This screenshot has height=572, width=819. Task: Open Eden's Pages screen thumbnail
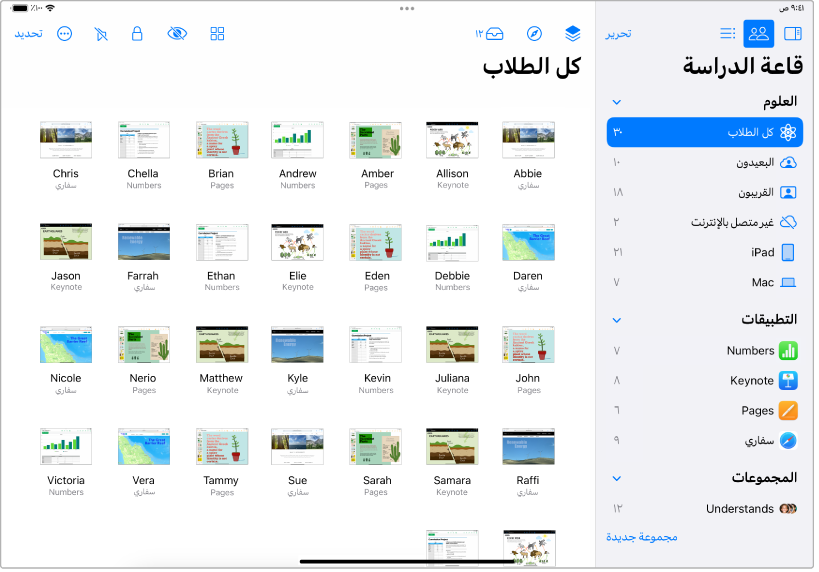376,242
